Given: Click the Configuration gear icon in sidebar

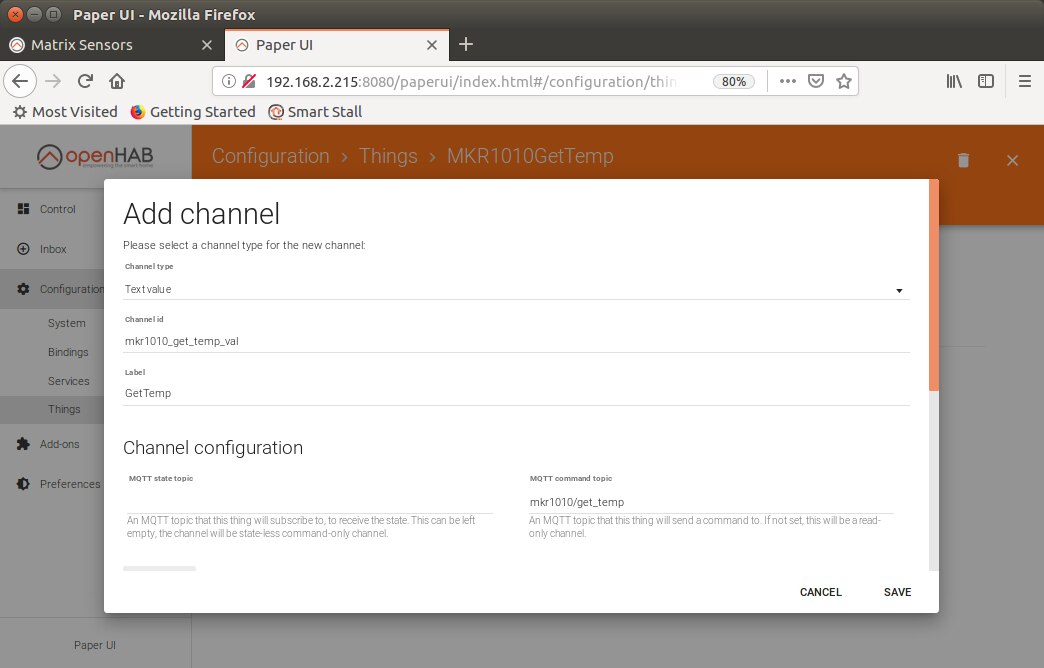Looking at the screenshot, I should (x=23, y=288).
